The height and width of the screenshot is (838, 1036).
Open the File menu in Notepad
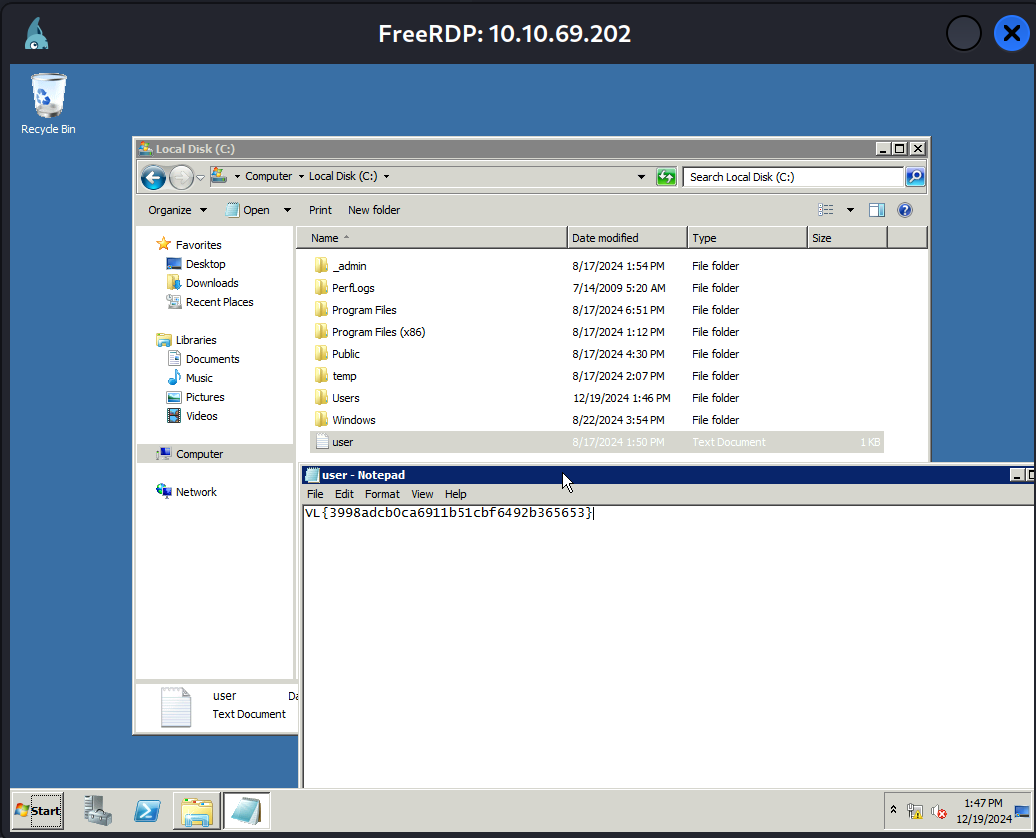(315, 494)
